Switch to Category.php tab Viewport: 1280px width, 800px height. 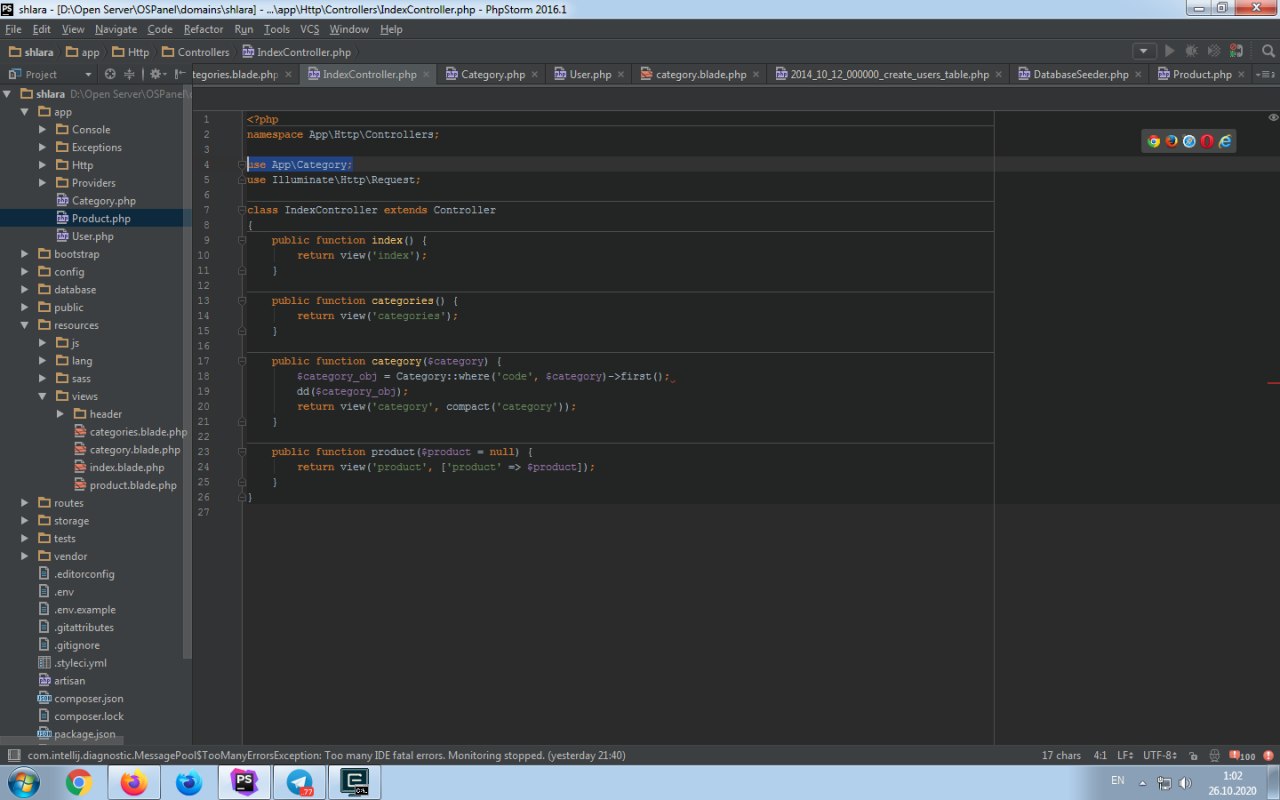point(492,74)
